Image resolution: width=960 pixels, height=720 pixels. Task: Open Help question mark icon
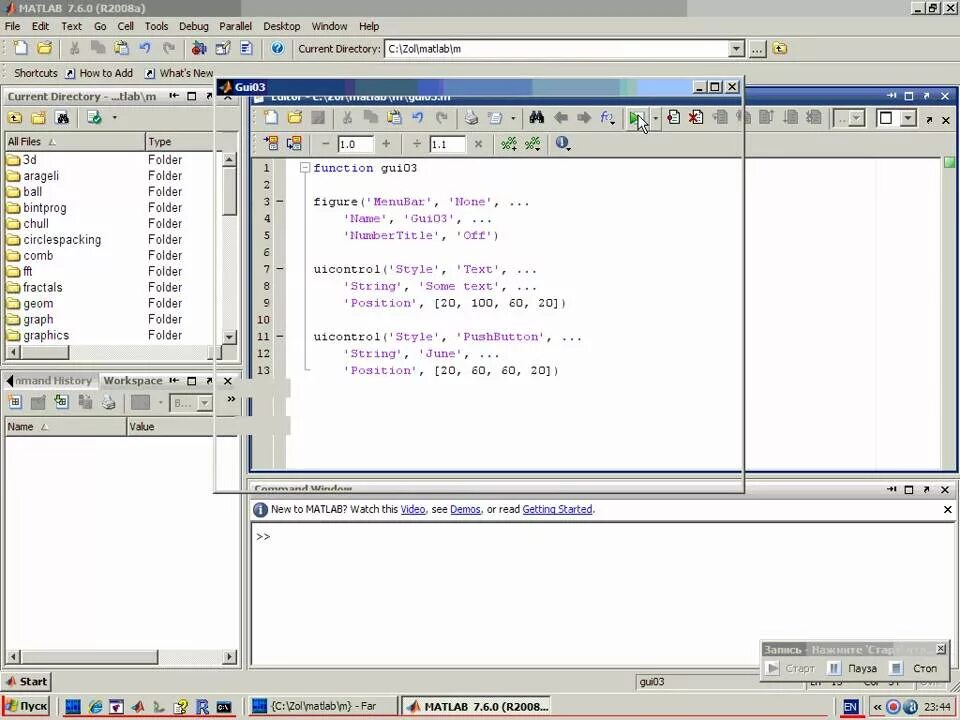(x=277, y=48)
